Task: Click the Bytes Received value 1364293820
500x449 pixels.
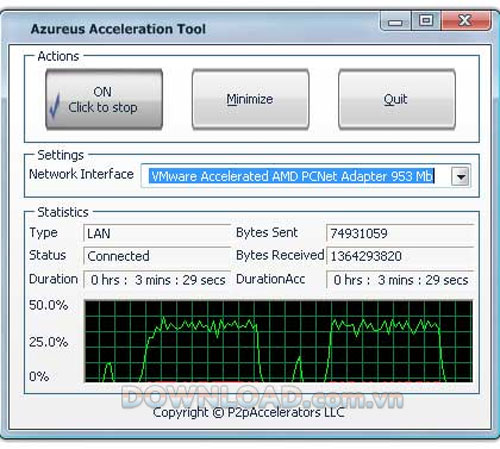Action: [400, 256]
